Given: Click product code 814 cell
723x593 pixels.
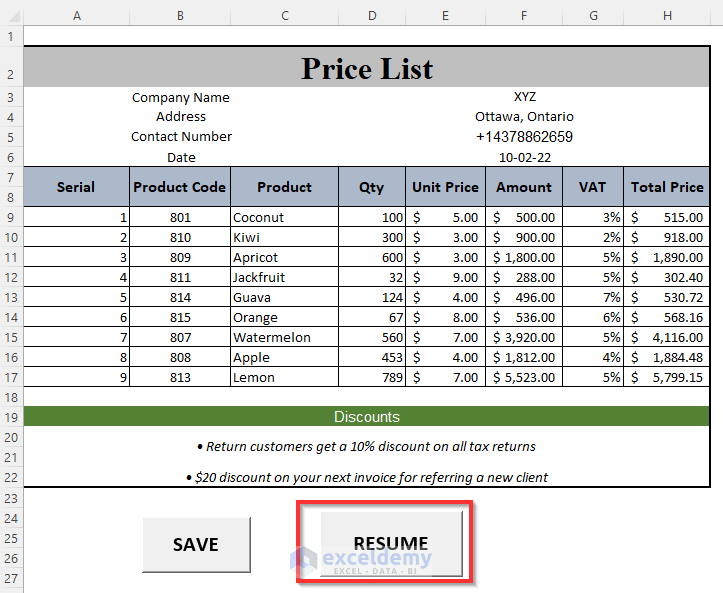Looking at the screenshot, I should pyautogui.click(x=180, y=297).
